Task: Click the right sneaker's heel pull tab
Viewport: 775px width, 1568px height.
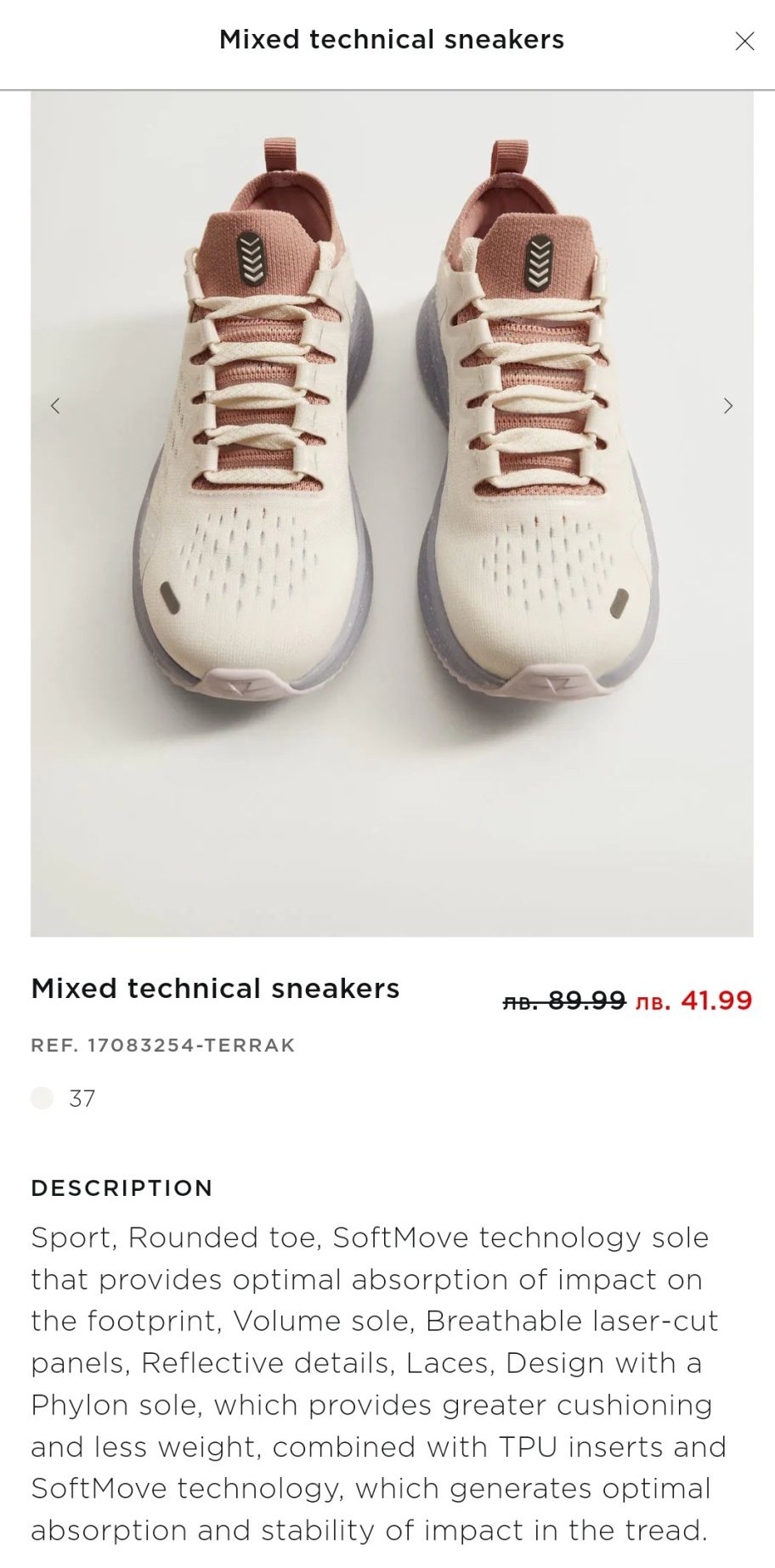Action: coord(508,159)
